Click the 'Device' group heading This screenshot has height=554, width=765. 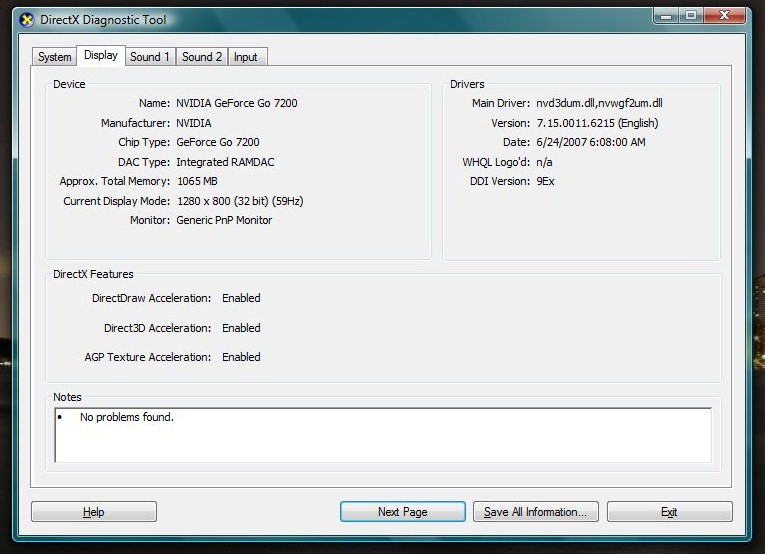click(69, 84)
